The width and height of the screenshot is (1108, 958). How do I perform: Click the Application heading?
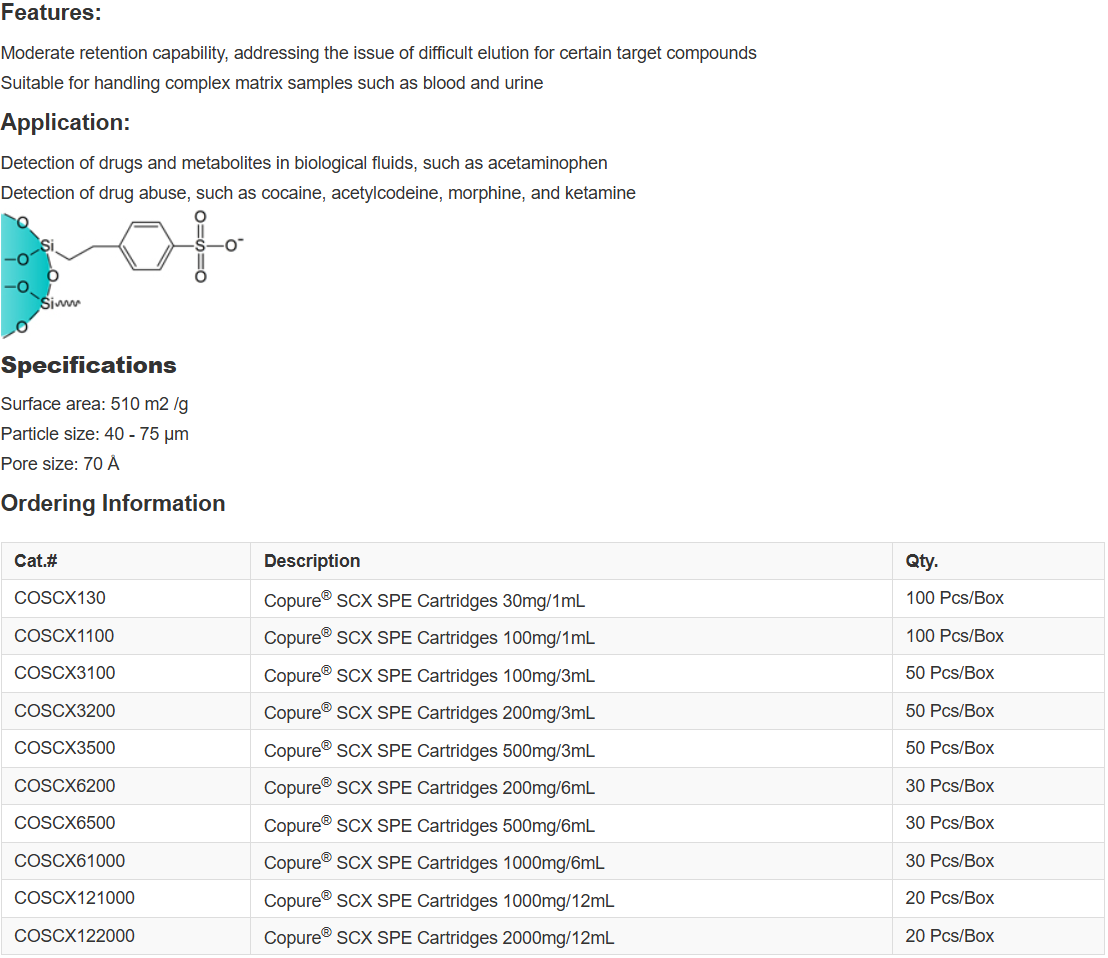click(66, 123)
